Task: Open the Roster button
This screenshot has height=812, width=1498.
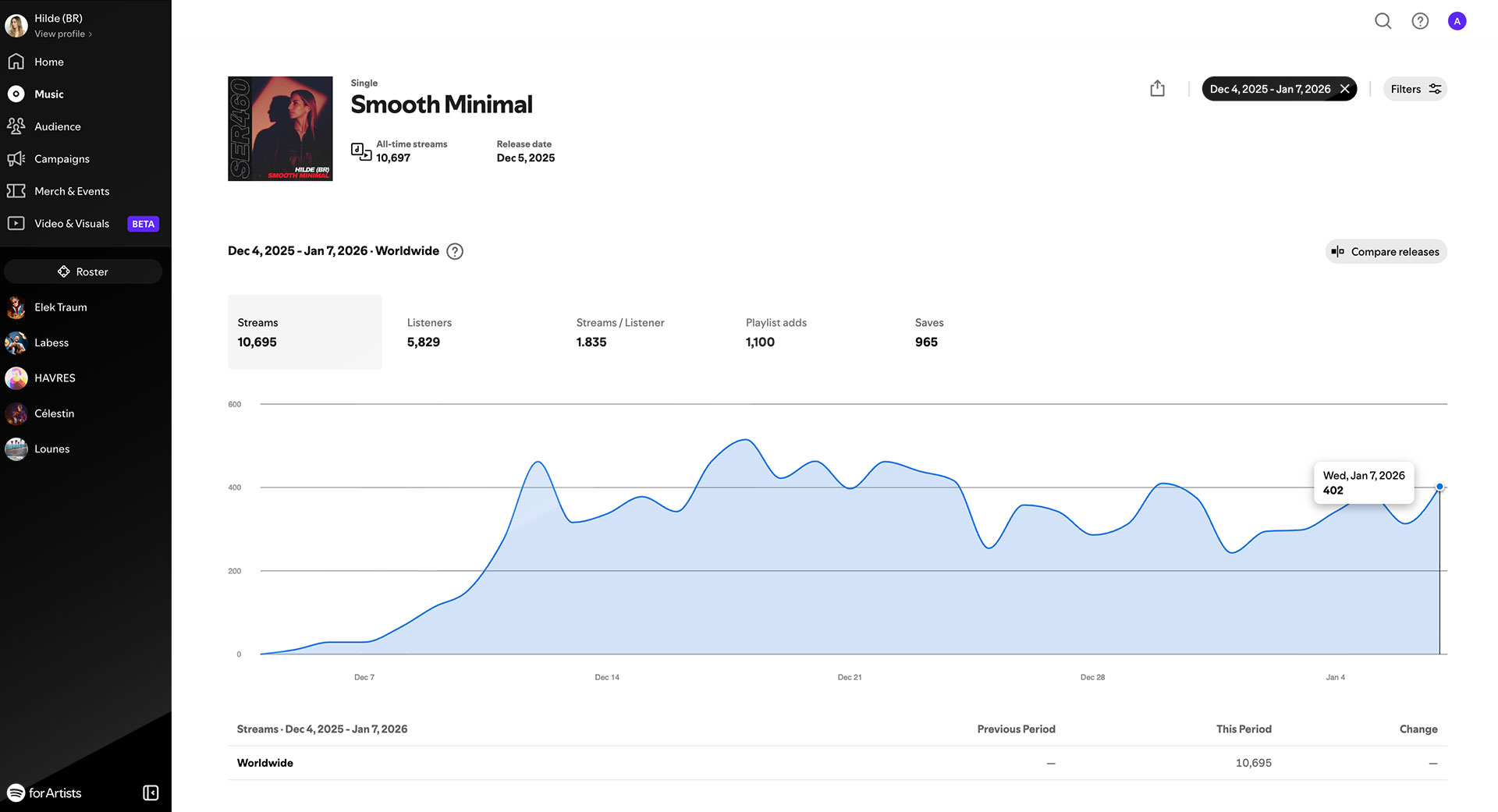Action: point(83,271)
